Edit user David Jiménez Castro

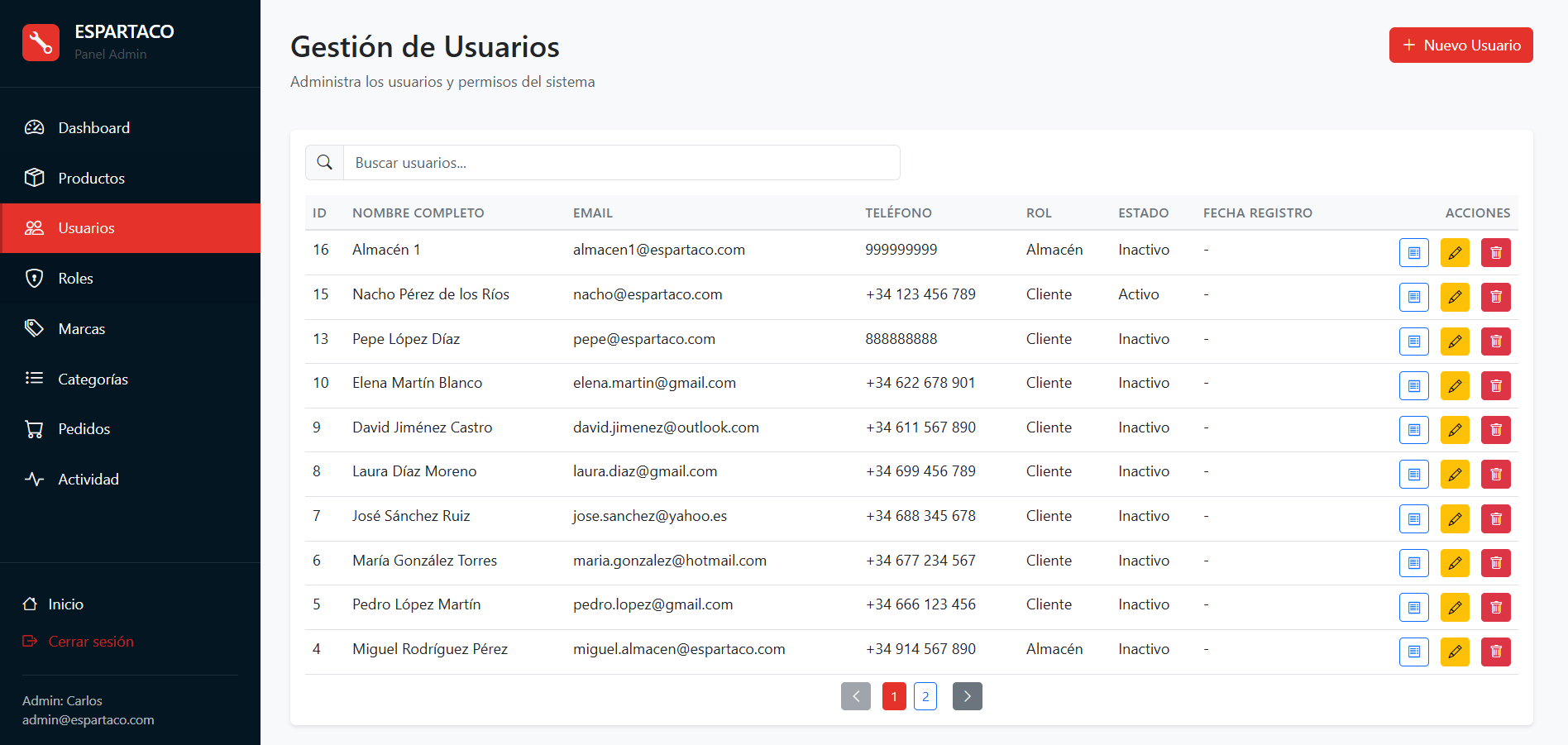[x=1455, y=430]
